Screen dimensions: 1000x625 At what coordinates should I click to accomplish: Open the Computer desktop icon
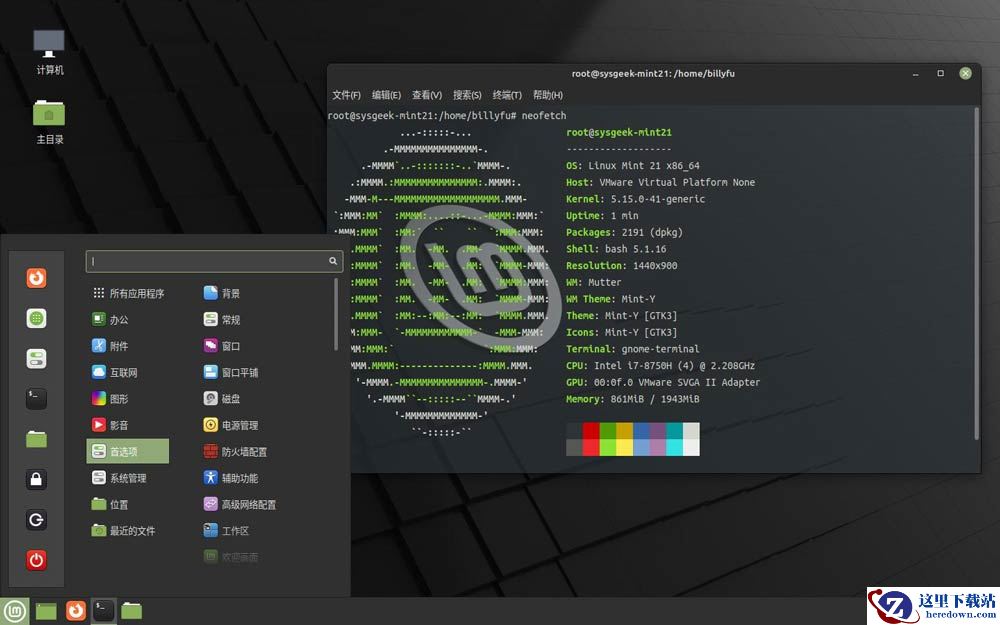(49, 52)
